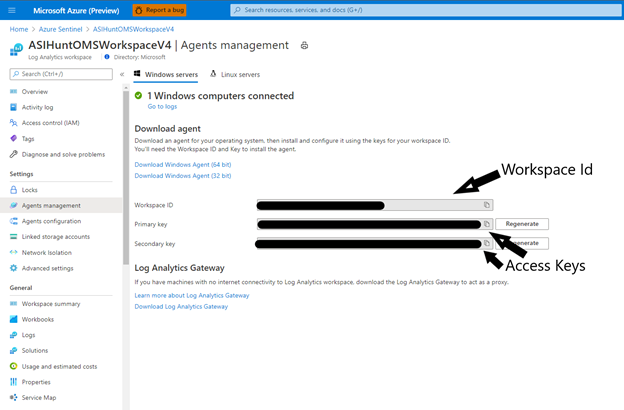The width and height of the screenshot is (624, 410).
Task: Click the Usage and estimated costs circle icon
Action: 14,366
